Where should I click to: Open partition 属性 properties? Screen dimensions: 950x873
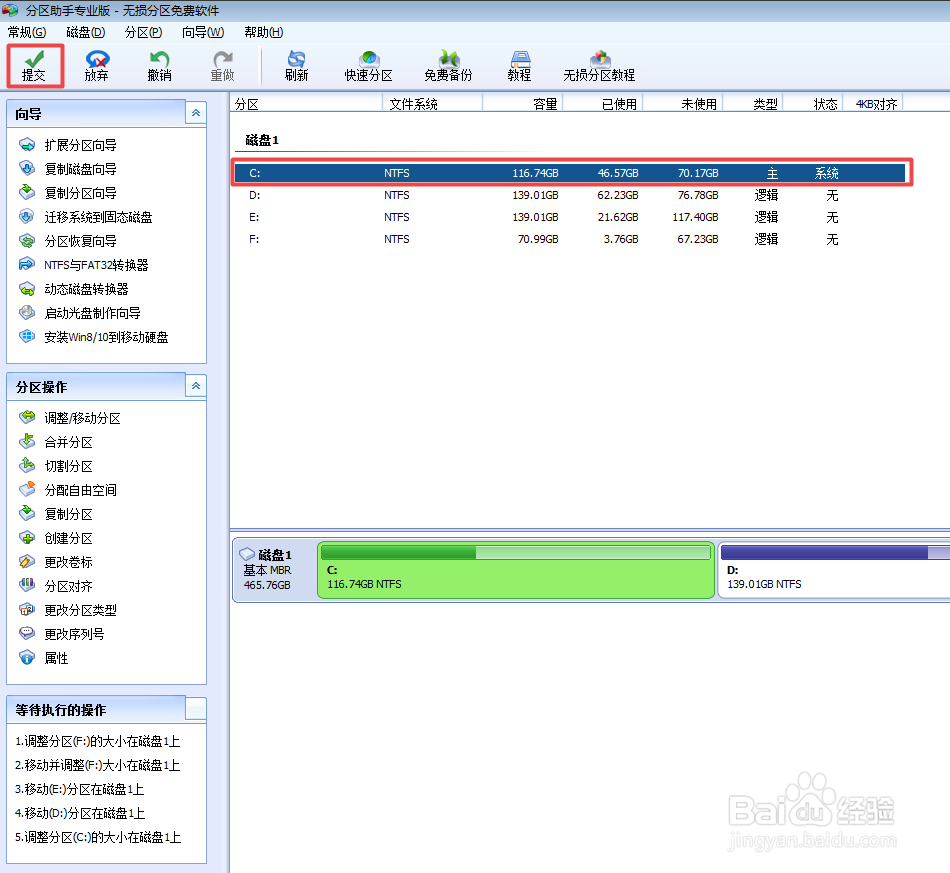pyautogui.click(x=44, y=658)
